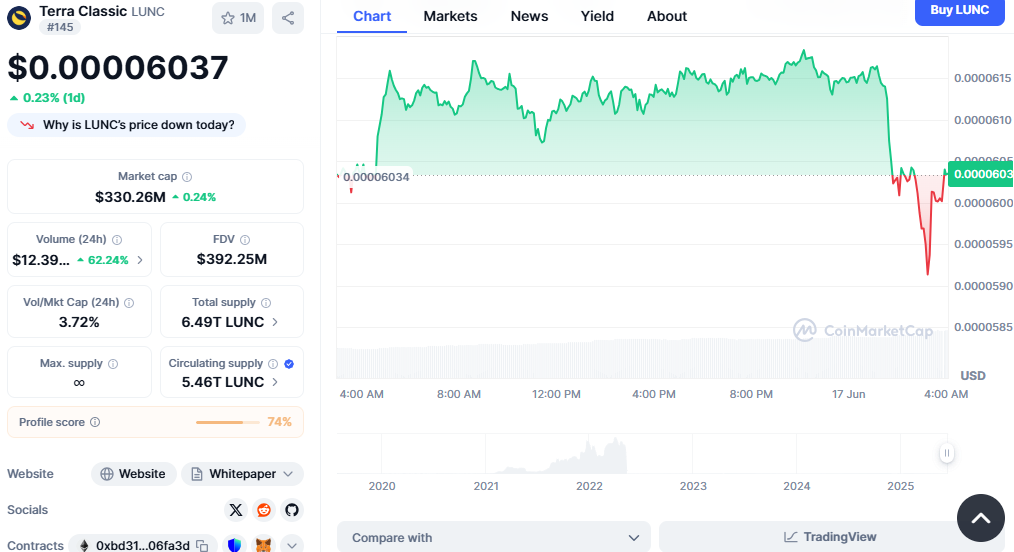Screen dimensions: 1014x552
Task: Click Profile score info icon
Action: click(95, 422)
